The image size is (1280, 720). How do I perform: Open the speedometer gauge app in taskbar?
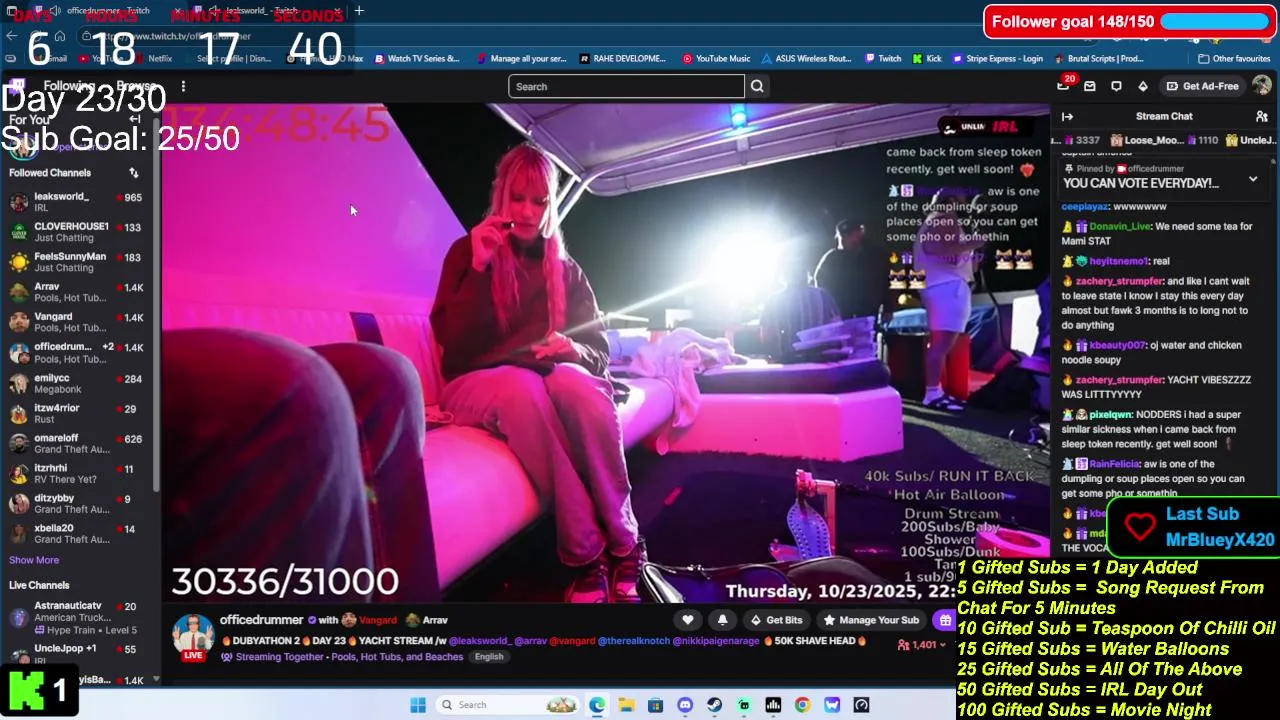862,705
